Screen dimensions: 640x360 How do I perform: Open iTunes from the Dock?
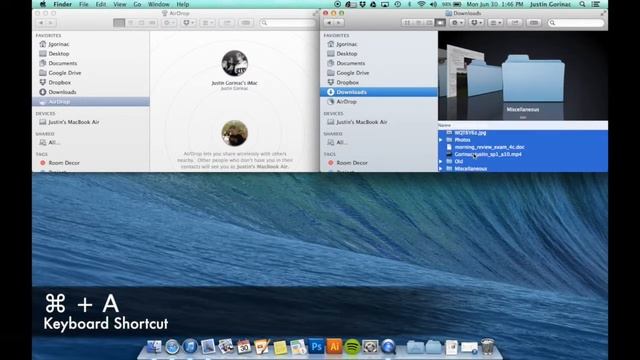190,347
